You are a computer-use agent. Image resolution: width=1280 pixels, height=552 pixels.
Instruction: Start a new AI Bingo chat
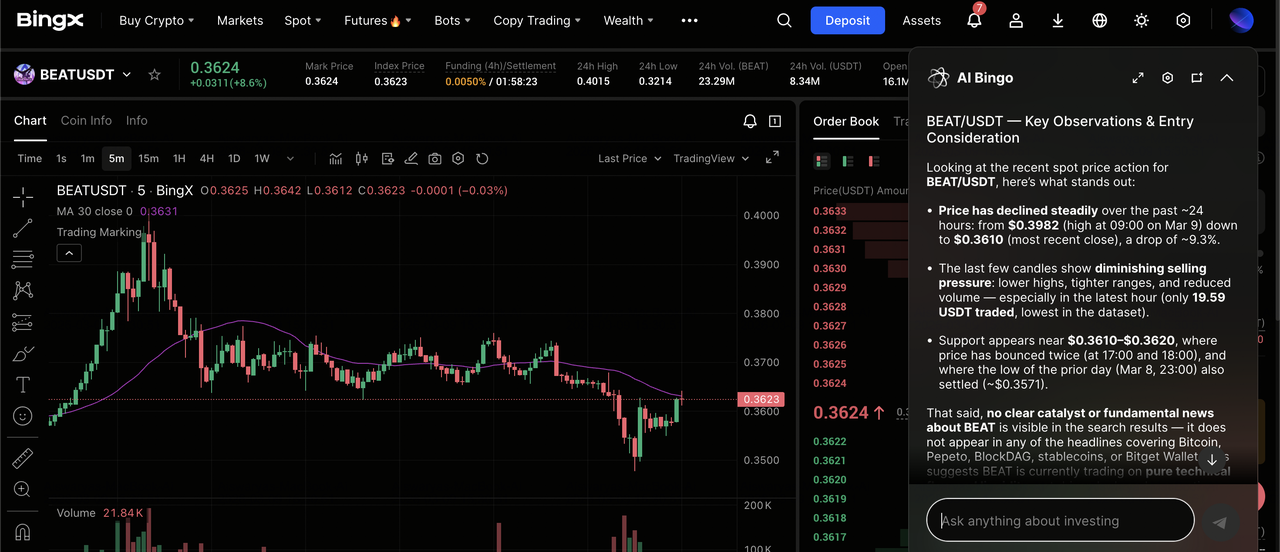coord(1196,78)
